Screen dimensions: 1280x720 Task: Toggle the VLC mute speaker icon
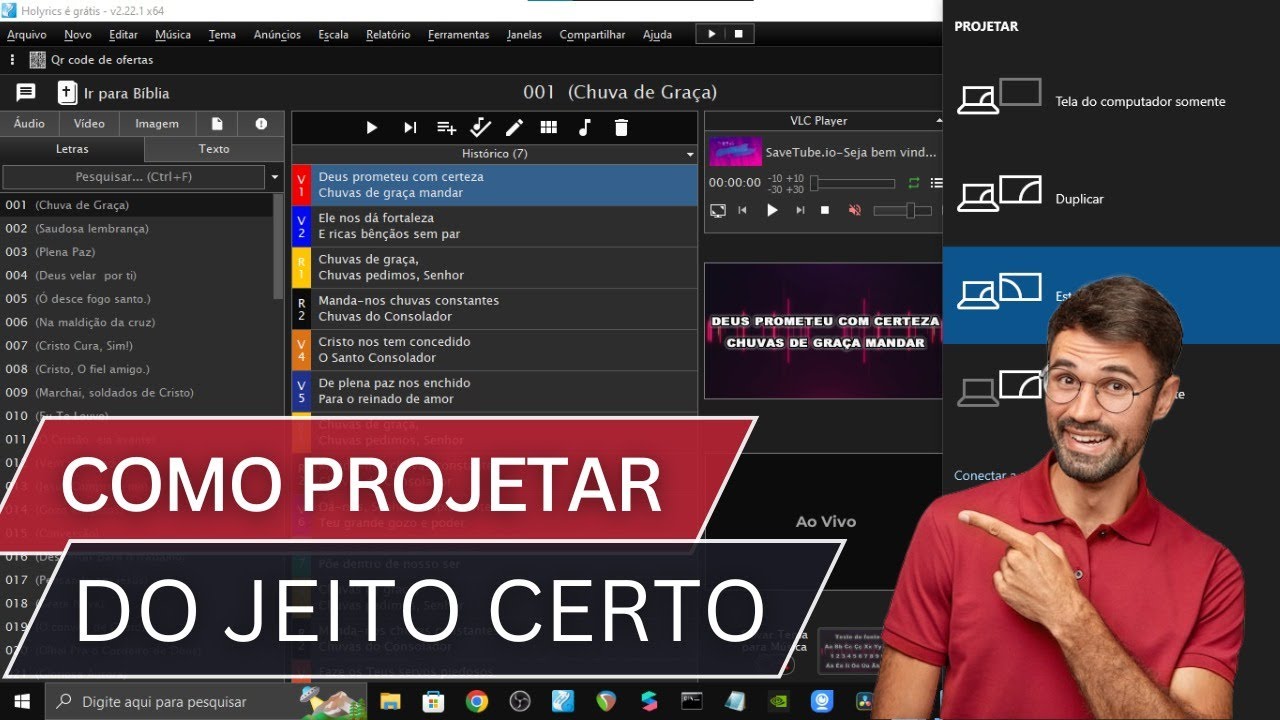coord(854,210)
